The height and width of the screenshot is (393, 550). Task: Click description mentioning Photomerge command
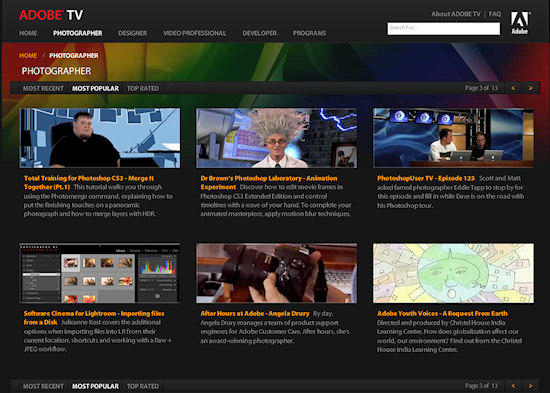click(x=98, y=200)
